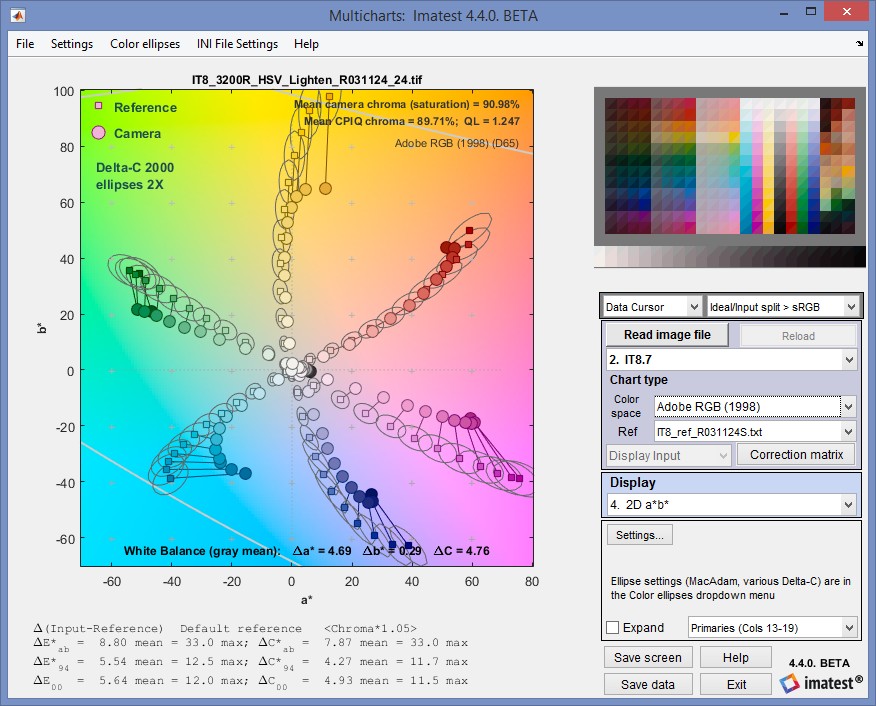Click the Settings... button
Viewport: 876px width, 706px height.
tap(640, 535)
